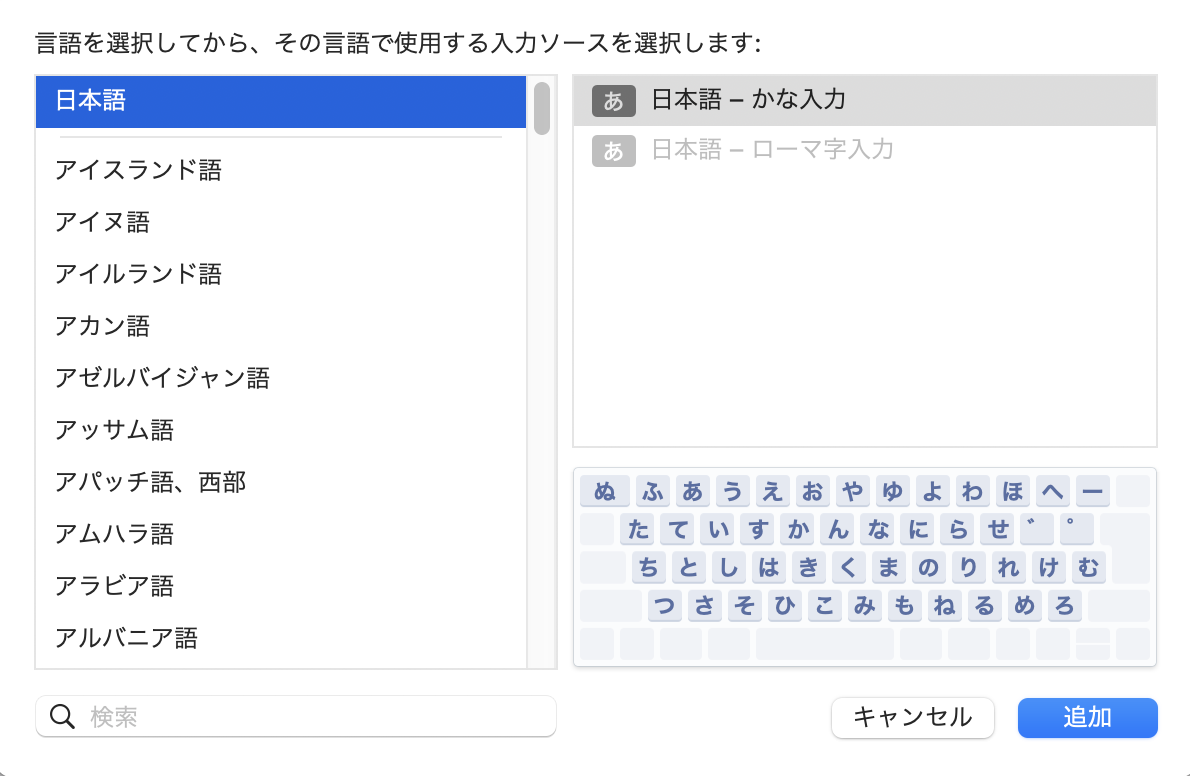
Task: Select 日本語 in the language list
Action: point(280,101)
